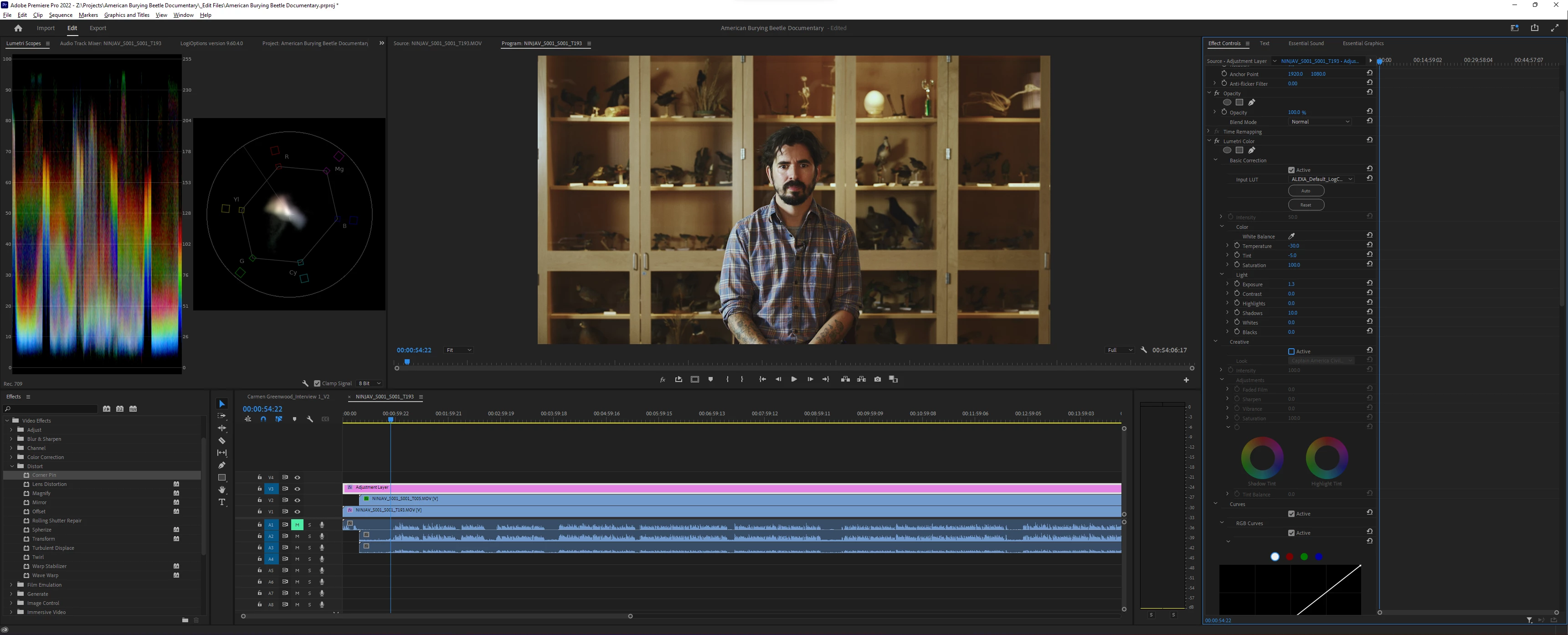1568x635 pixels.
Task: Toggle V3 track eye visibility
Action: pyautogui.click(x=297, y=489)
